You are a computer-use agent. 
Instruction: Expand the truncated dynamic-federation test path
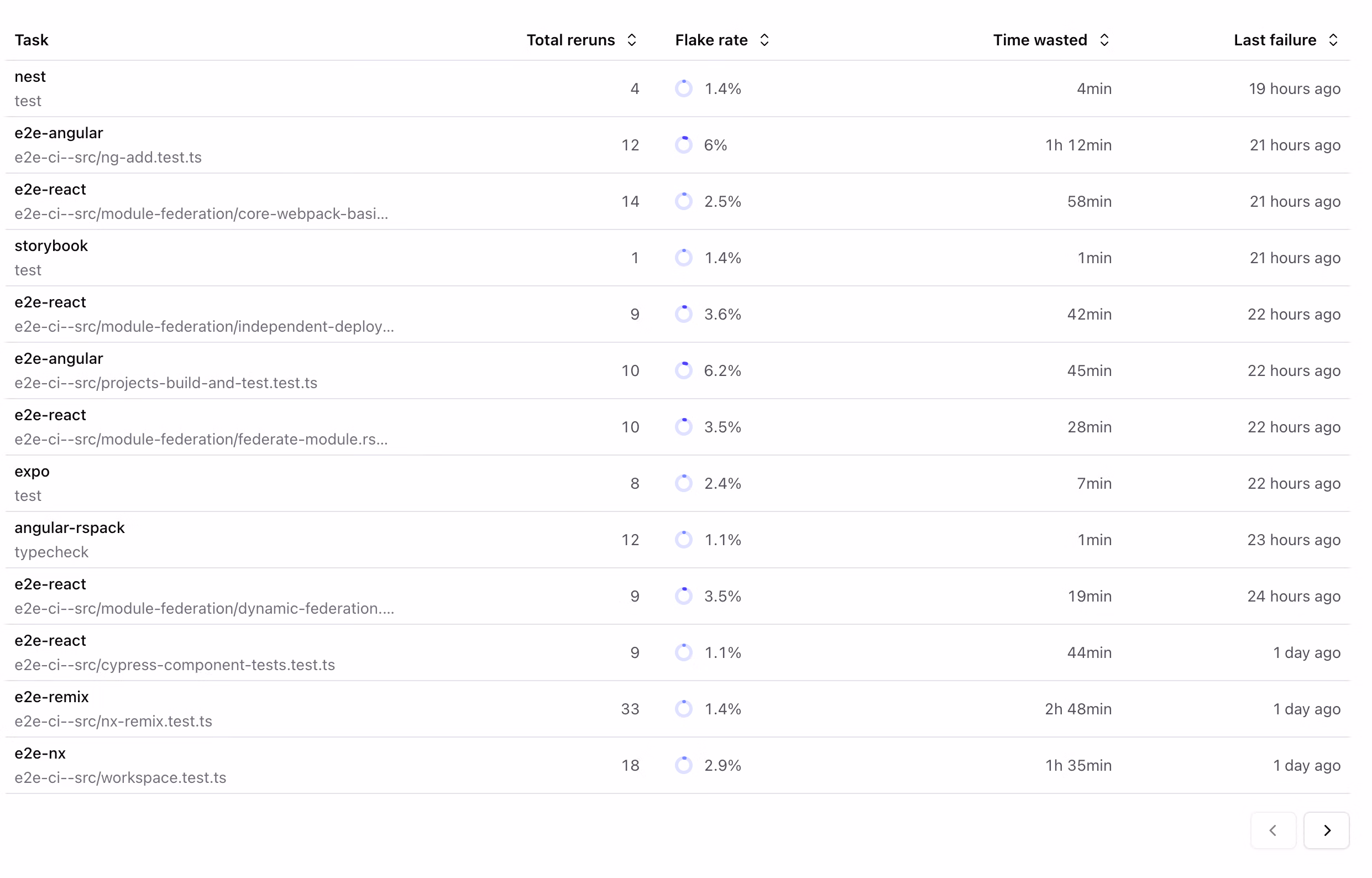(204, 608)
